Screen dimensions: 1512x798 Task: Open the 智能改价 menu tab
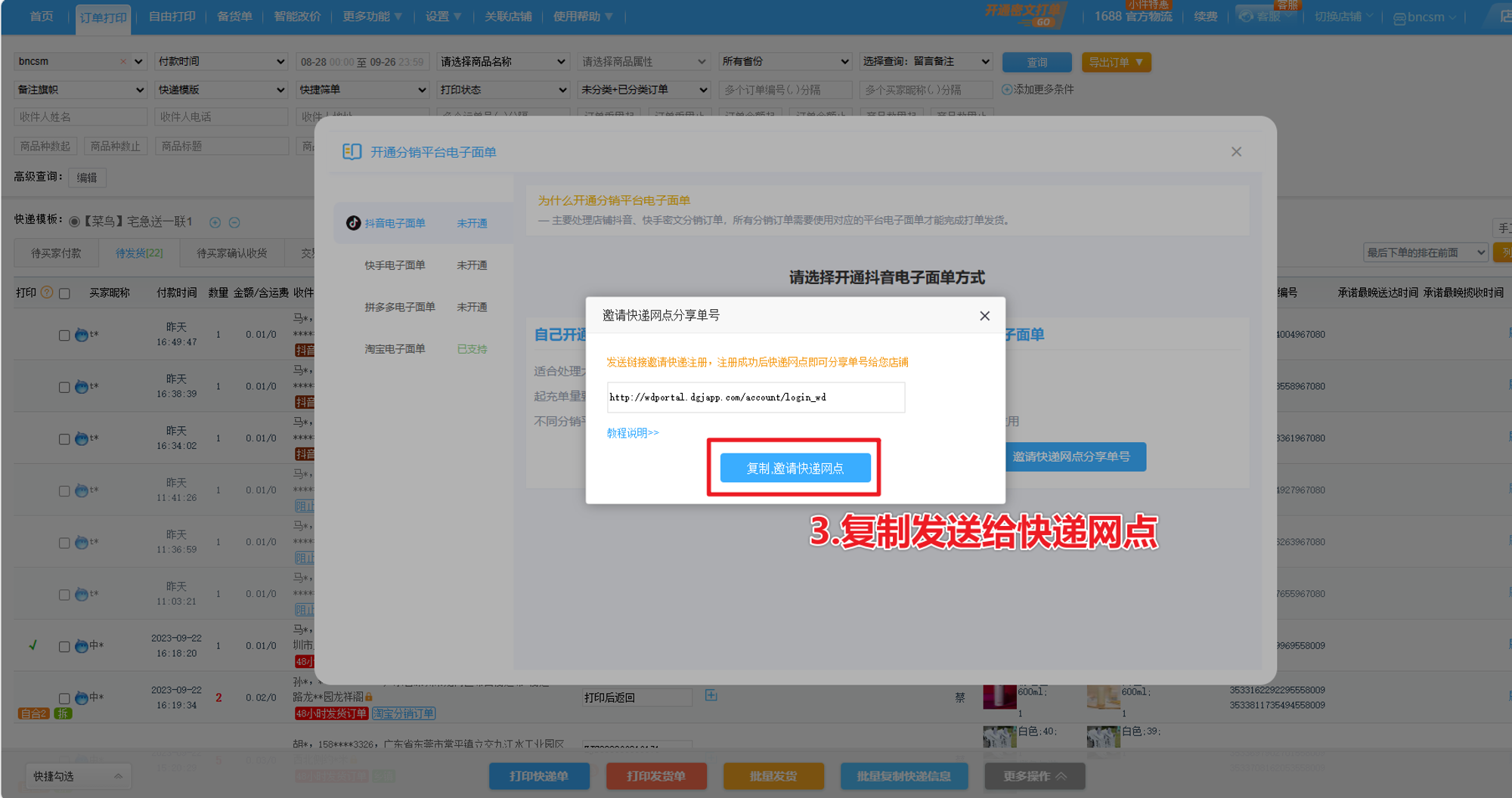coord(297,17)
